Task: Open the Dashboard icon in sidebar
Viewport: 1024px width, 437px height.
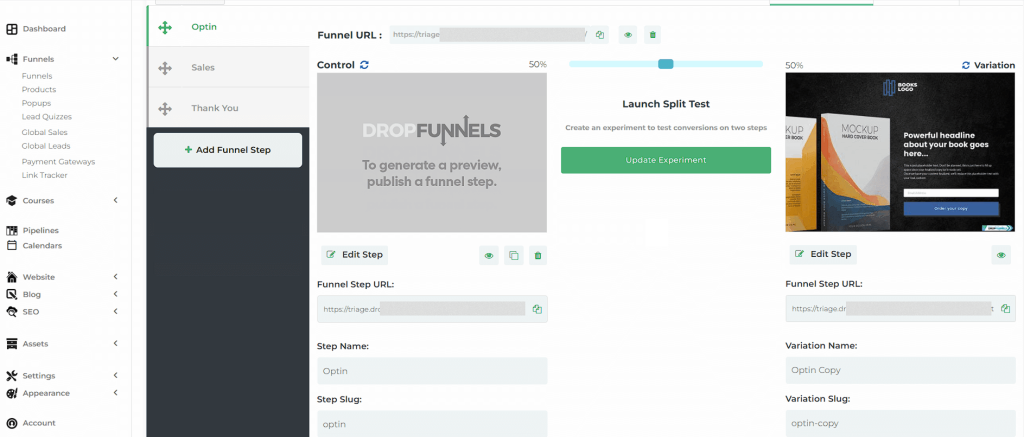Action: pyautogui.click(x=12, y=29)
